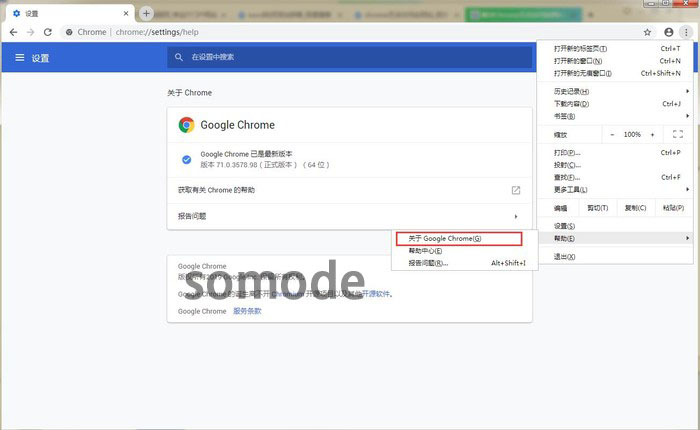This screenshot has height=430, width=700.
Task: Increase zoom with the plus button
Action: pyautogui.click(x=652, y=134)
